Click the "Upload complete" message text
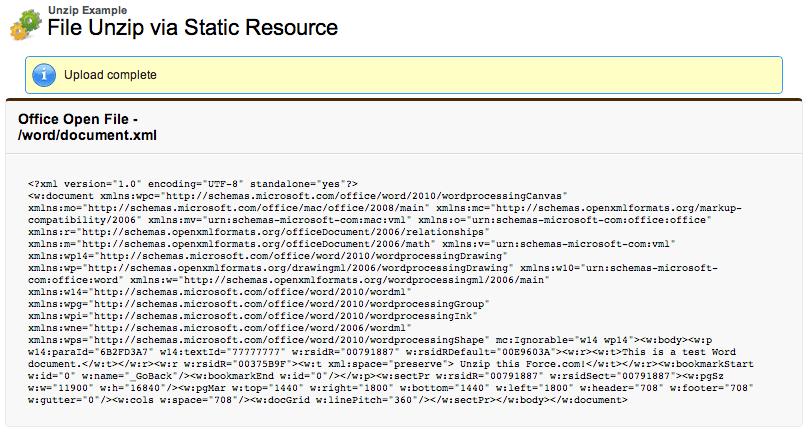 (109, 75)
